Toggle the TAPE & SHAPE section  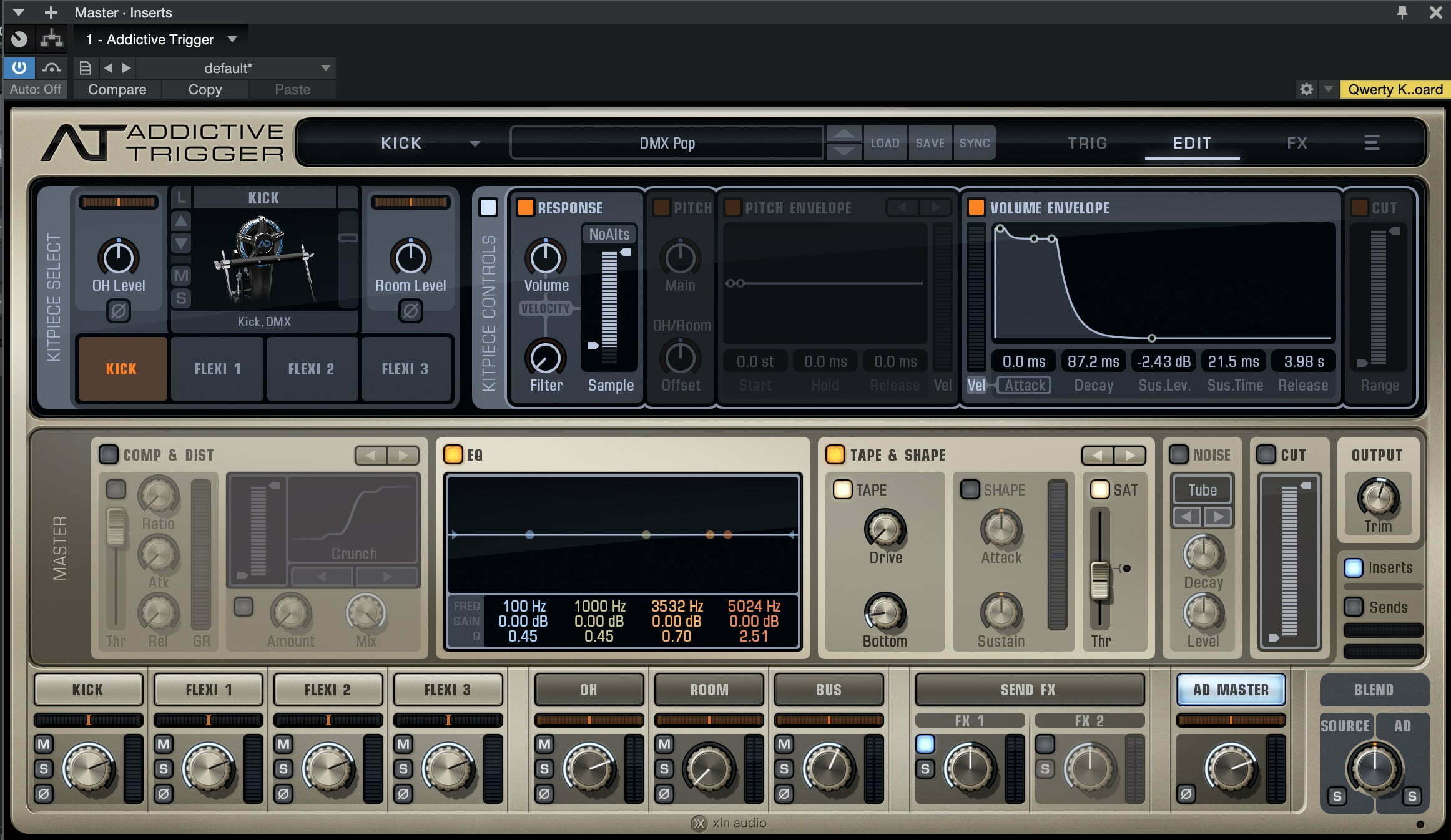835,454
